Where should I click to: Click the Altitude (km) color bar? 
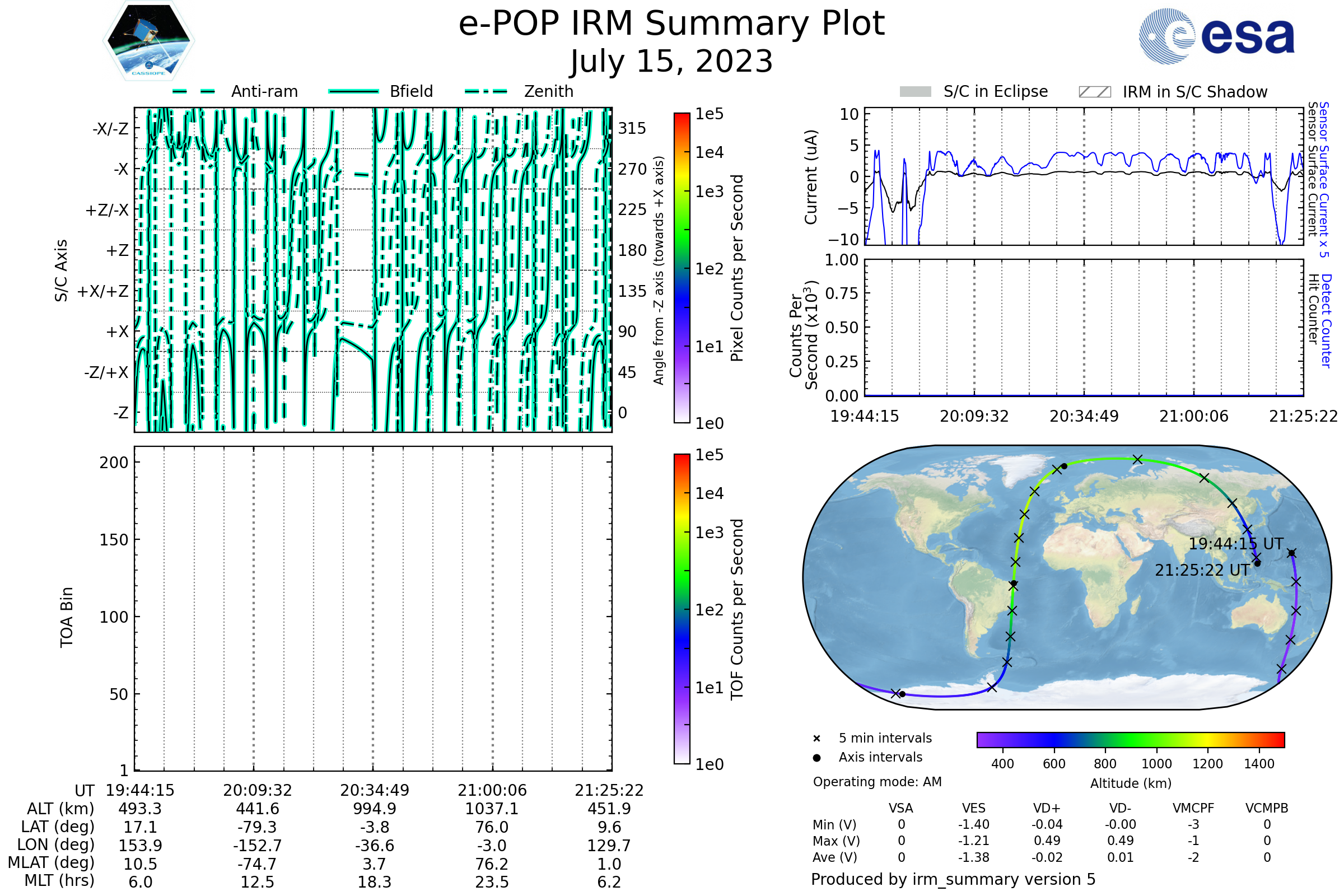1130,740
